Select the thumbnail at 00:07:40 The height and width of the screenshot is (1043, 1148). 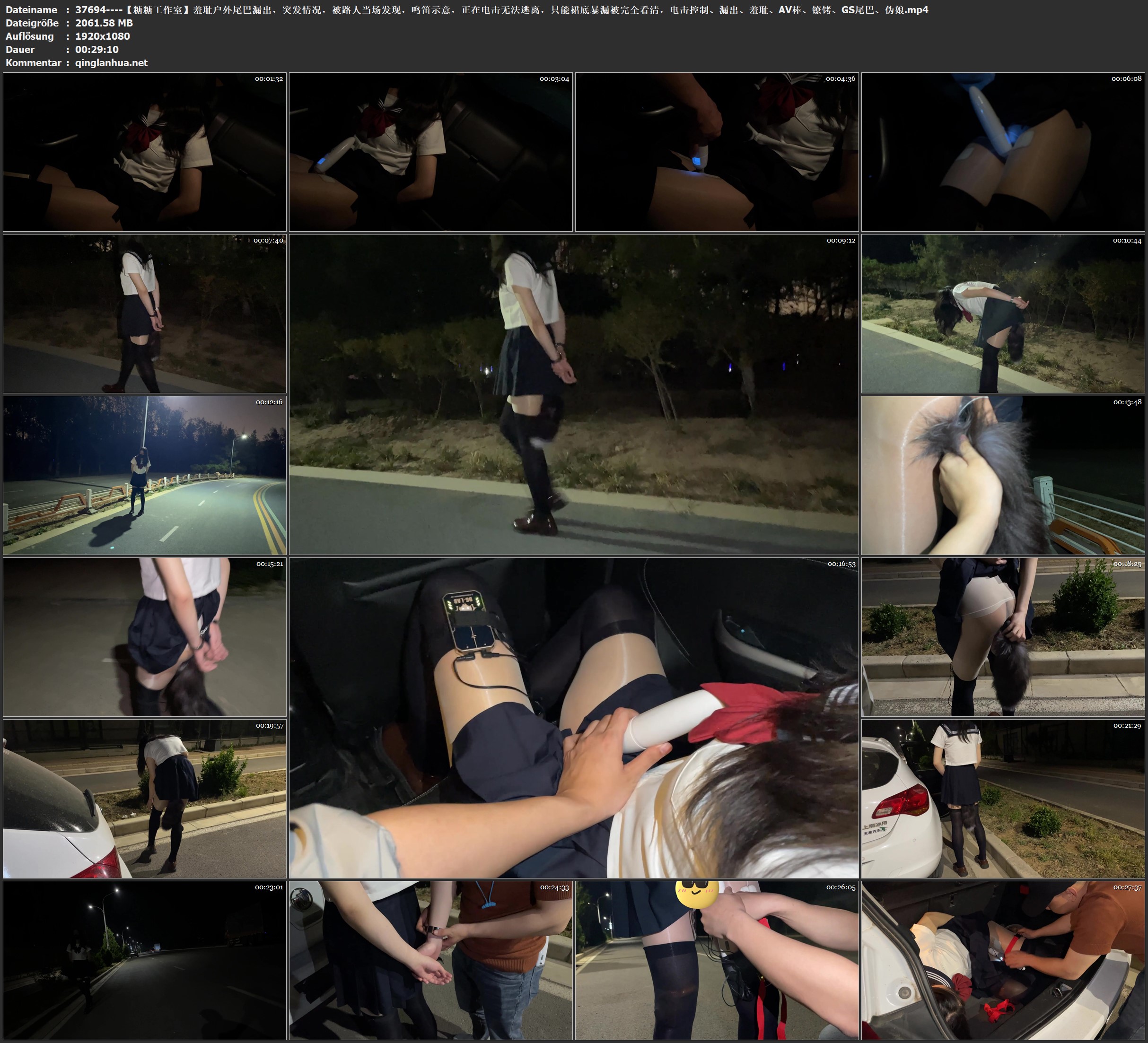point(145,313)
